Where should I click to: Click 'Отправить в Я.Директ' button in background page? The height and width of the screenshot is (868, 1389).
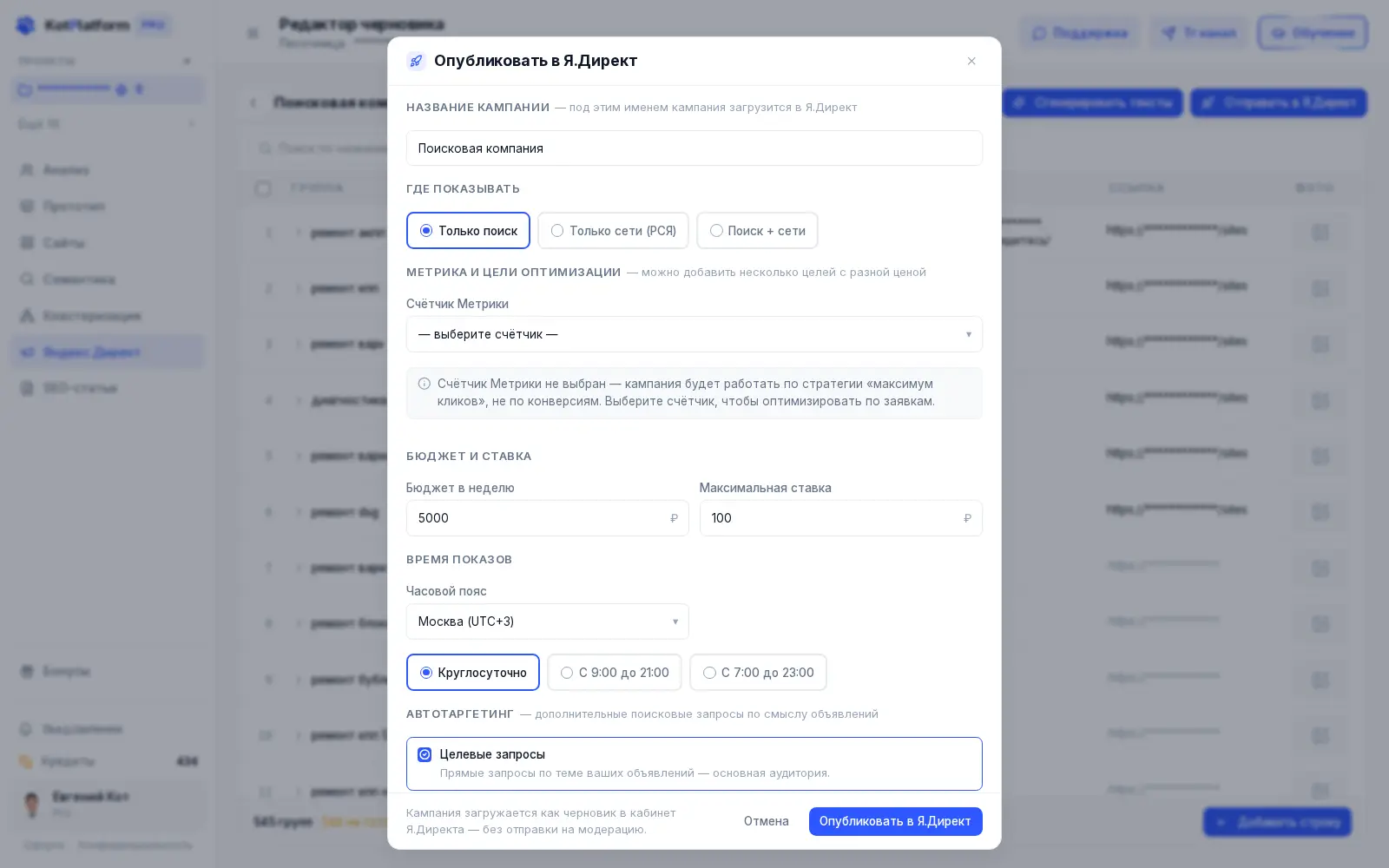pos(1279,102)
